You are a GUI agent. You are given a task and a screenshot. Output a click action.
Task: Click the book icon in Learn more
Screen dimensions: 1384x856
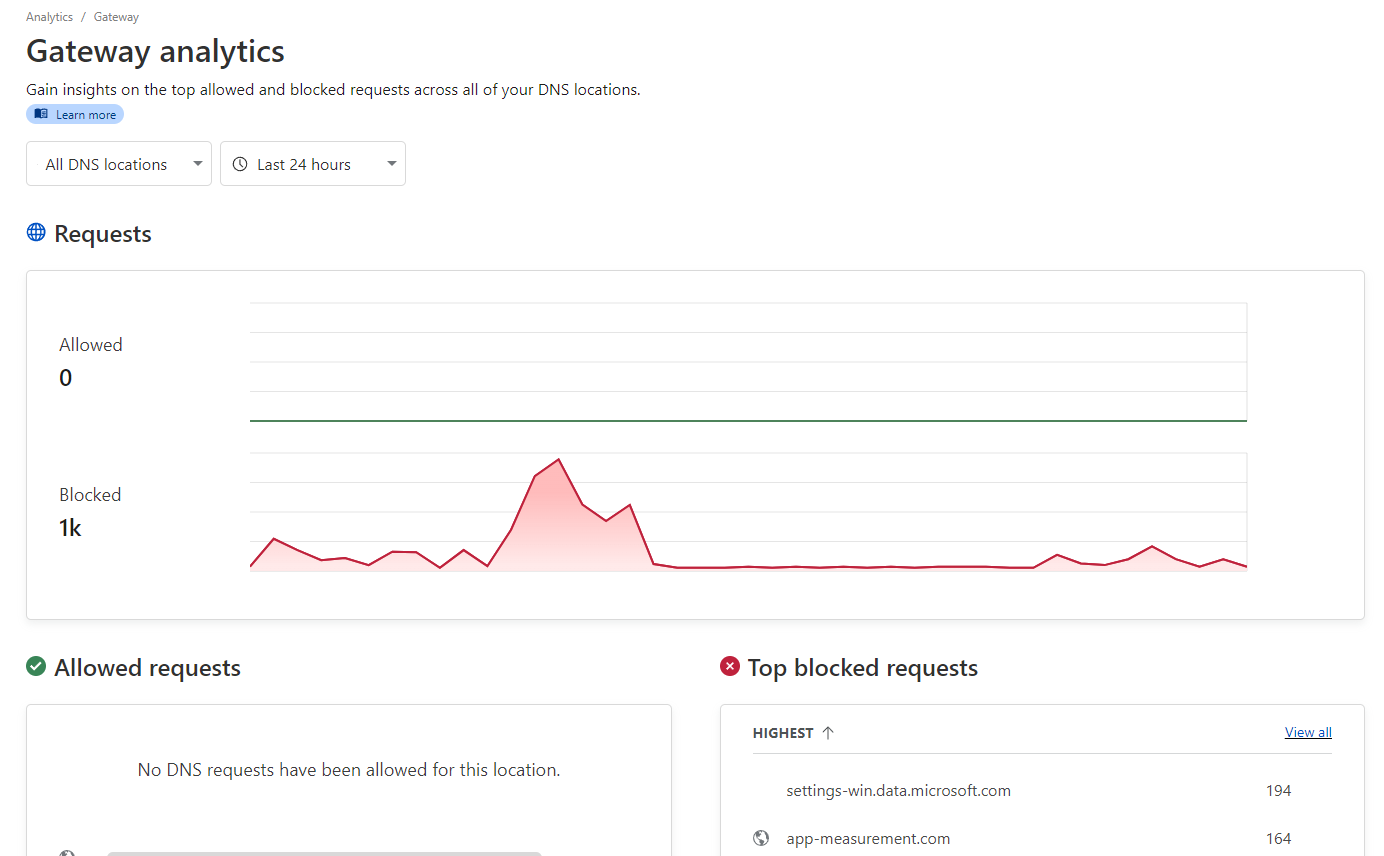point(41,114)
